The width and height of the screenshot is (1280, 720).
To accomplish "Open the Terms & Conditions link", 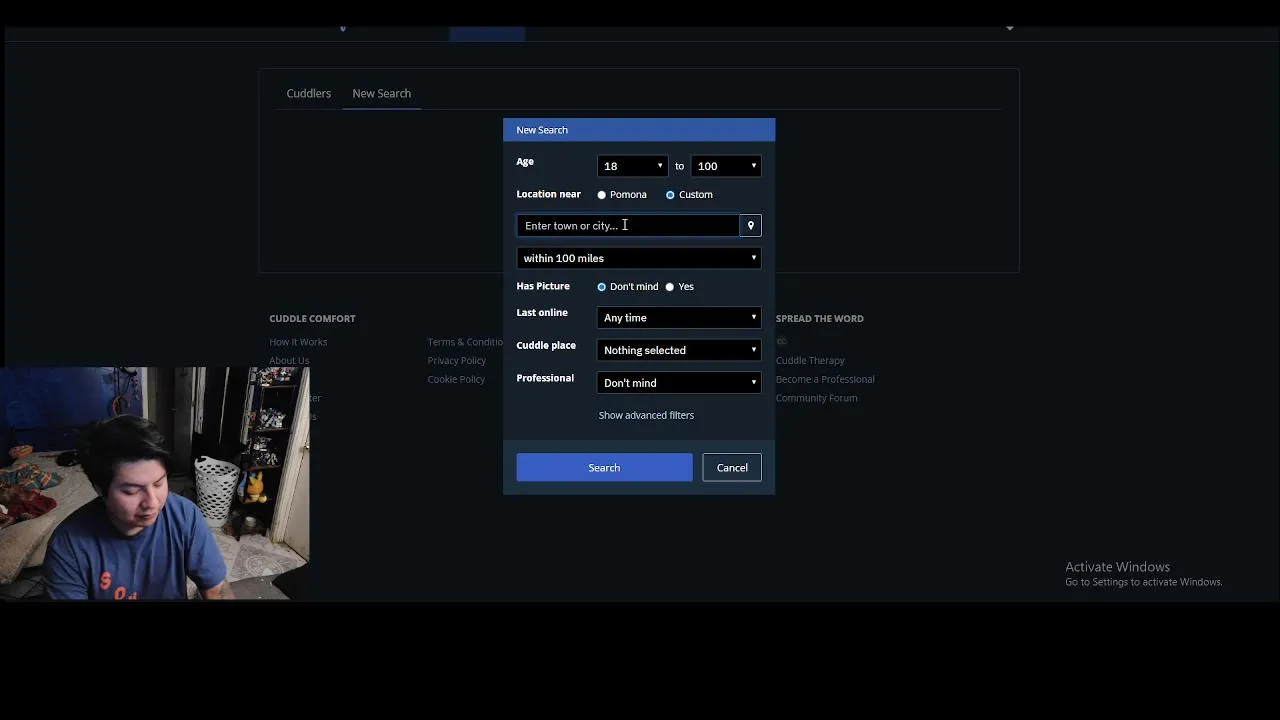I will coord(465,342).
